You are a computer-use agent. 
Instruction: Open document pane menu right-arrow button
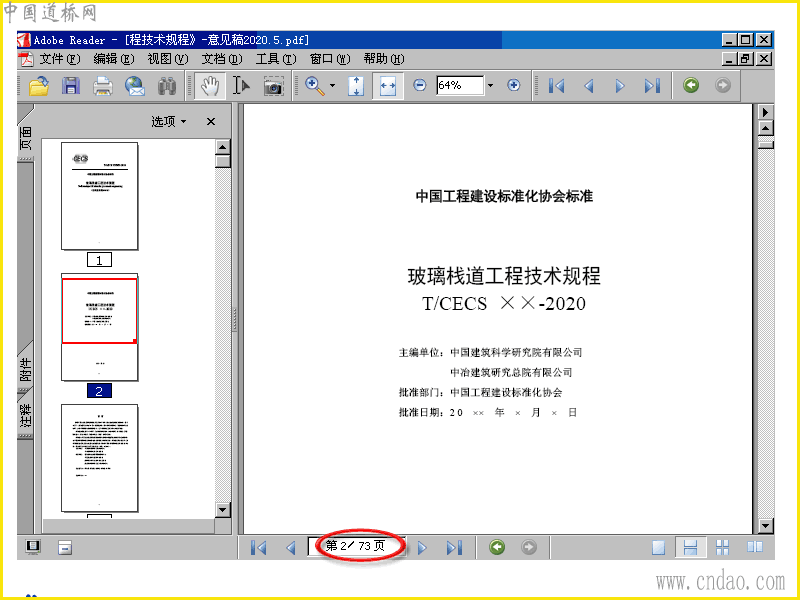766,112
